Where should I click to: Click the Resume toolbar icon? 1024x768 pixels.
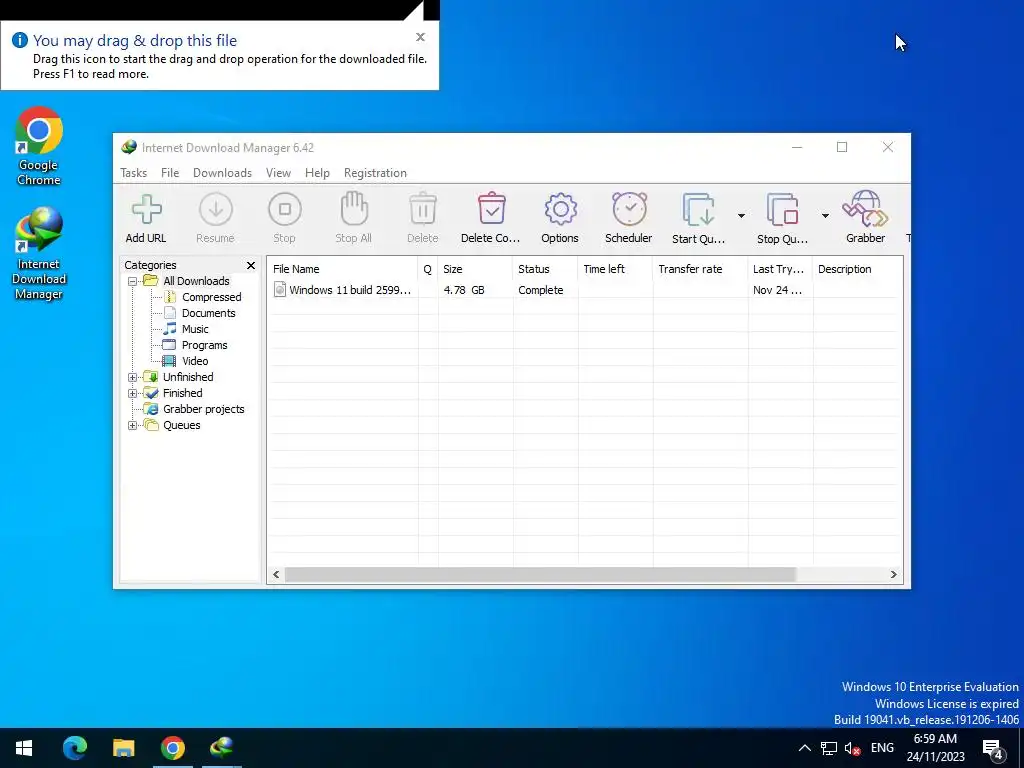216,210
